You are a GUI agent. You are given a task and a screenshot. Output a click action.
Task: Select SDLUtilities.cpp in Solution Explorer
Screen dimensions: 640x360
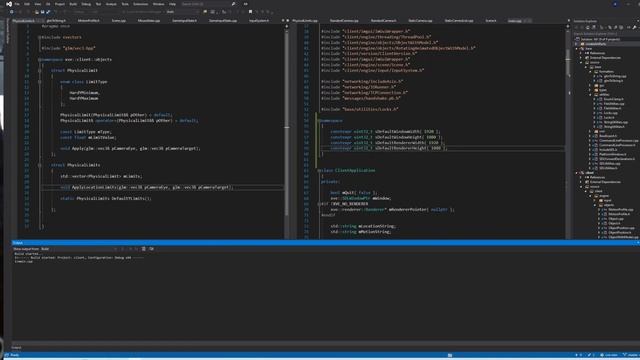(x=609, y=164)
